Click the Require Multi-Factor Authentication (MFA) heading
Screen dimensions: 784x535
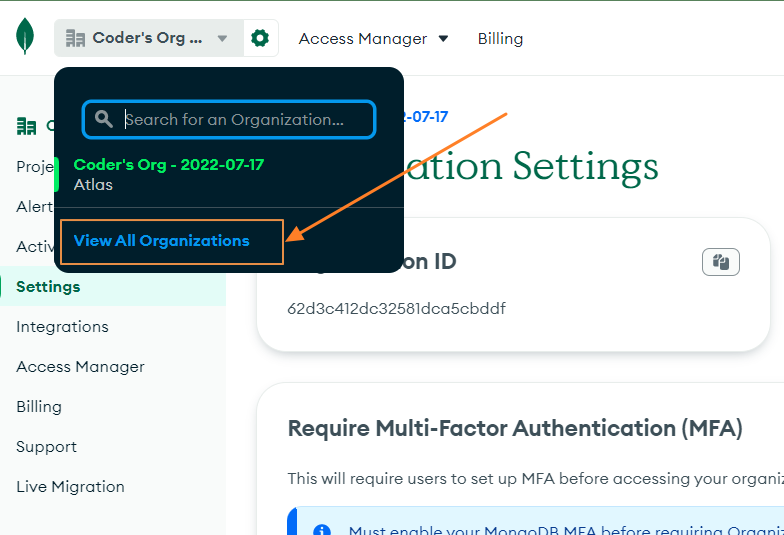(516, 428)
